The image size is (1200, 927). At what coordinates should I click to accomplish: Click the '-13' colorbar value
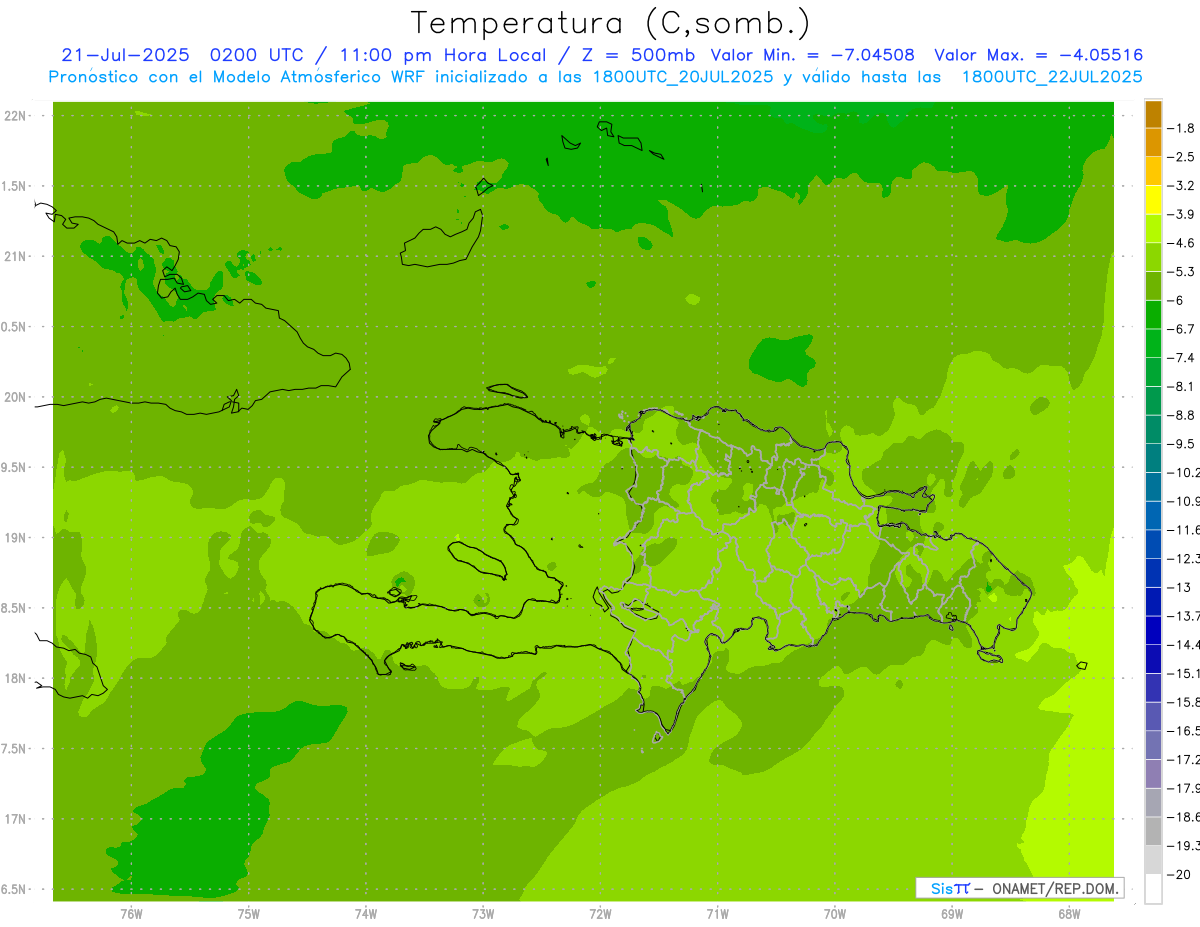point(1180,587)
